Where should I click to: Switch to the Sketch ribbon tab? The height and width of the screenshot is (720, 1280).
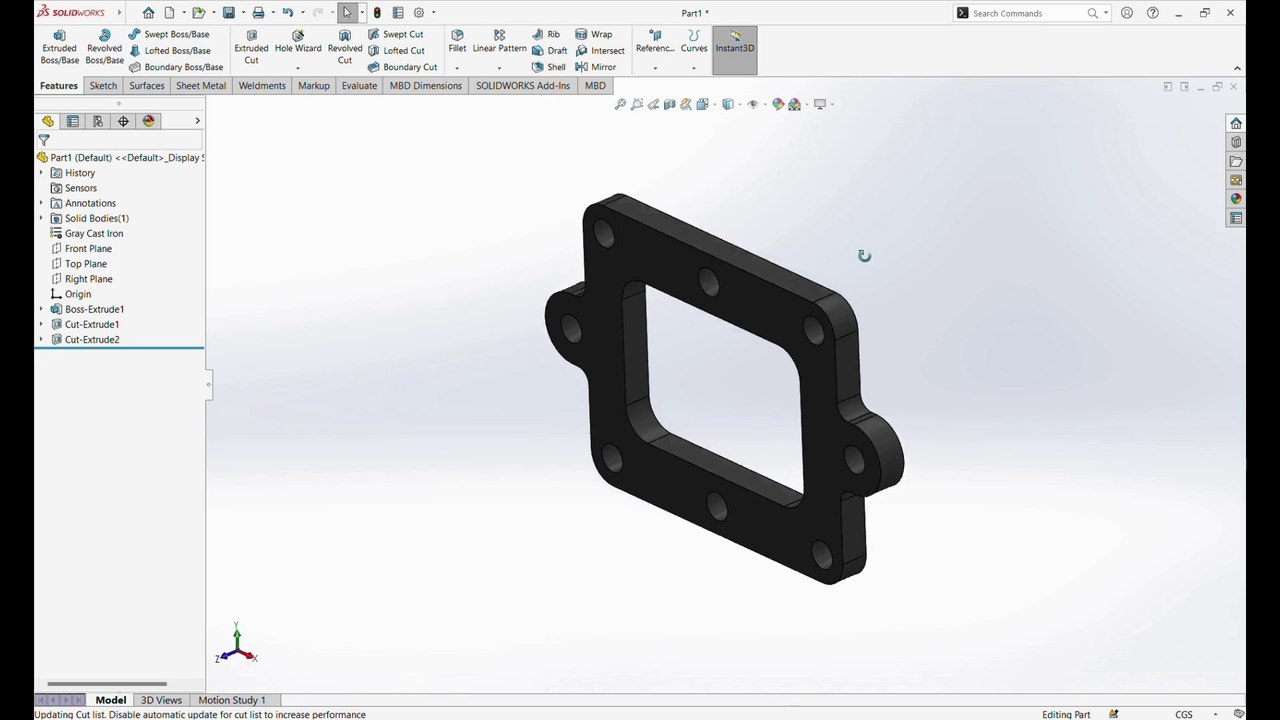(x=103, y=86)
